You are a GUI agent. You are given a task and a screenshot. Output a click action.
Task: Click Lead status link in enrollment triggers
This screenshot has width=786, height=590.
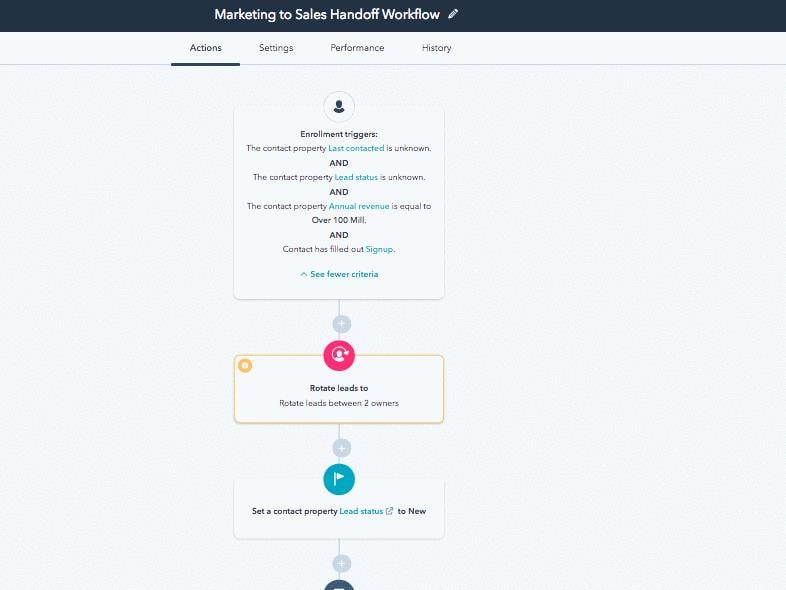click(x=358, y=177)
